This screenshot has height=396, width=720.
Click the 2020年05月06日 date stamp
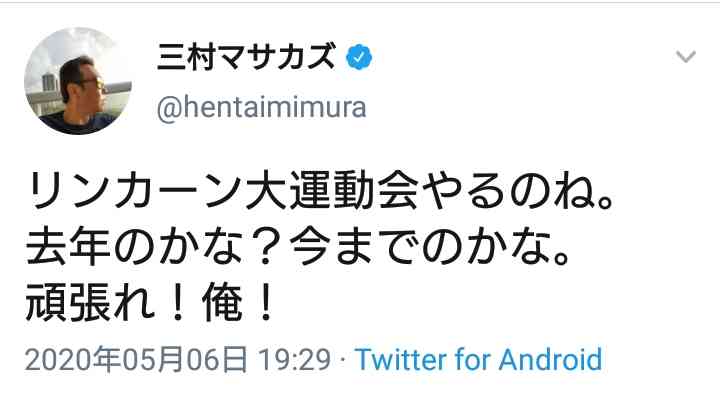[x=136, y=359]
